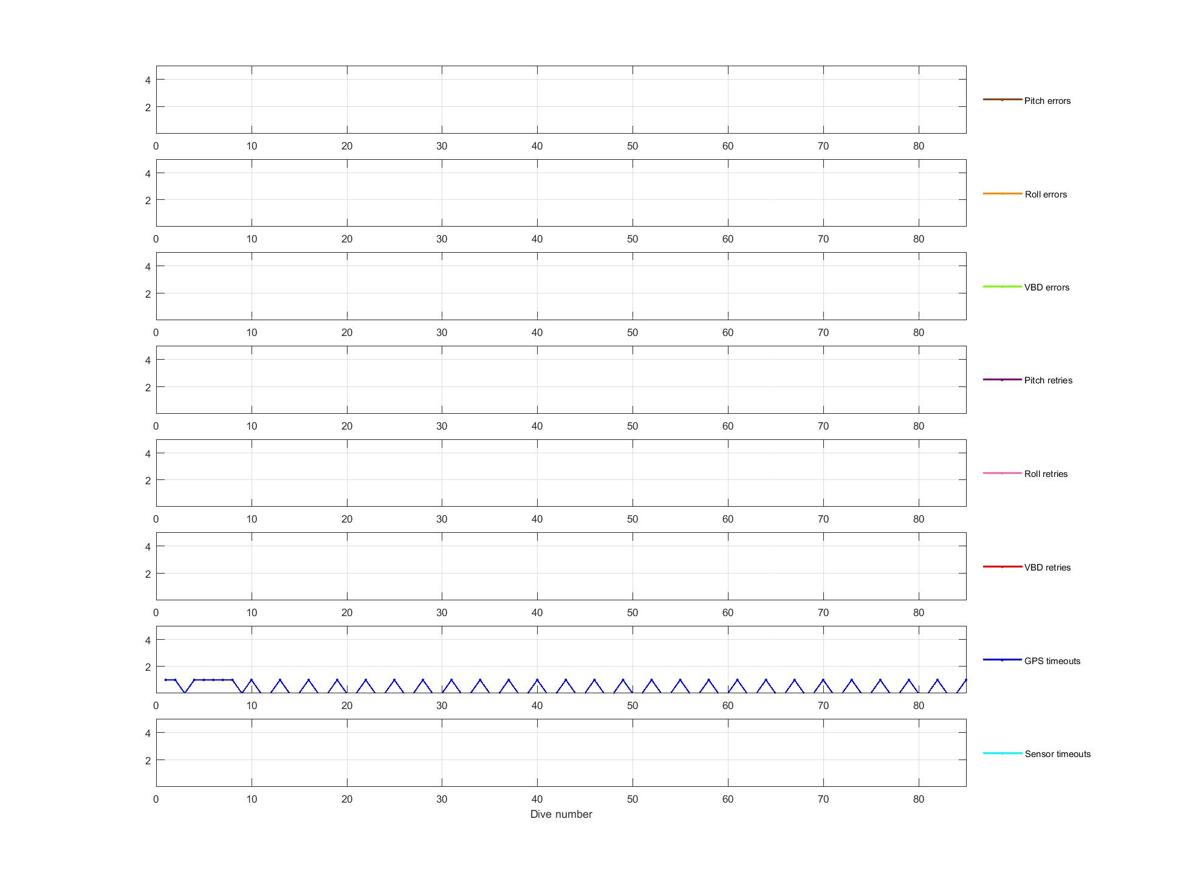This screenshot has height=885, width=1200.
Task: Click the pink Roll retries legend line
Action: click(1002, 473)
